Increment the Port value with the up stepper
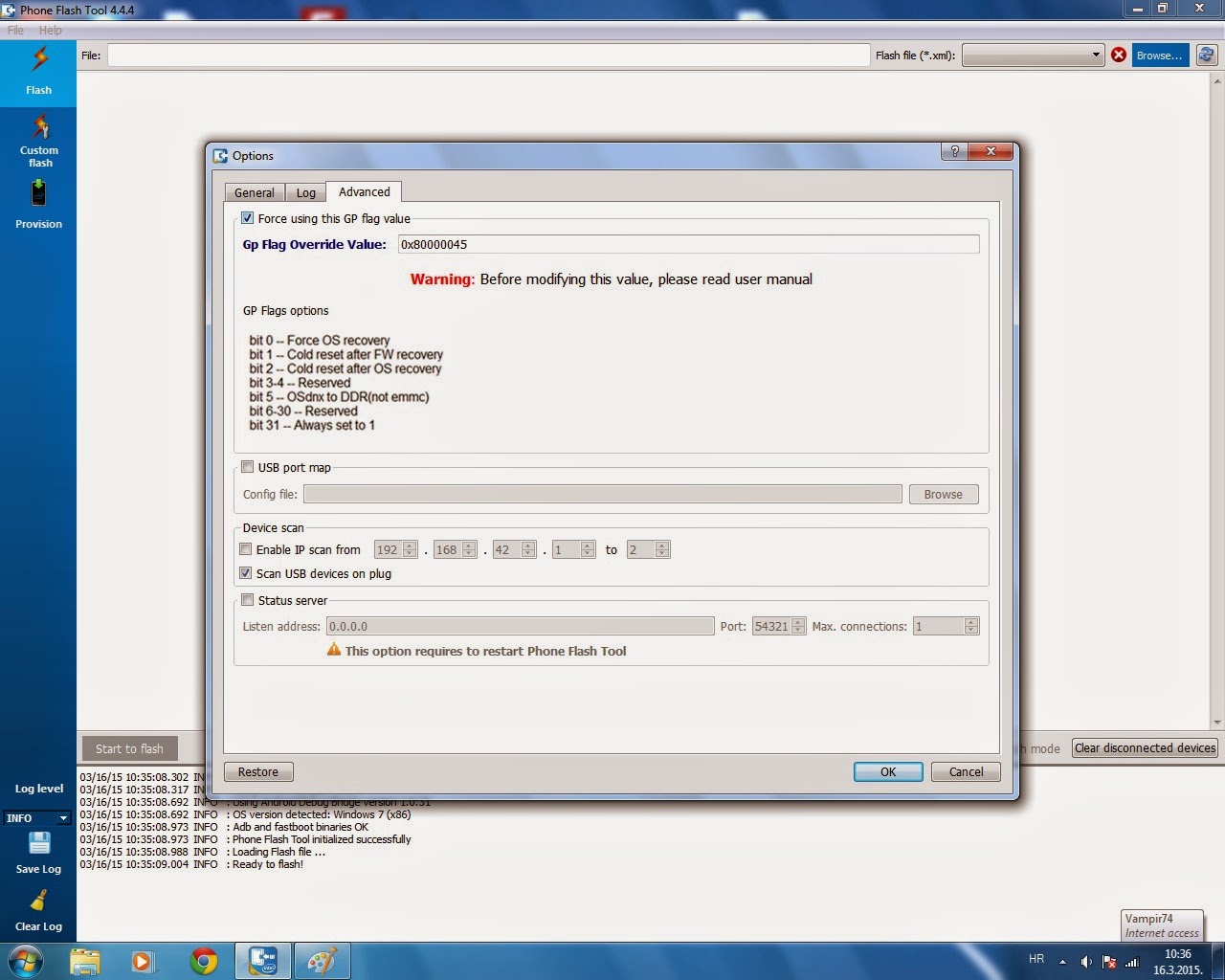1225x980 pixels. (x=797, y=621)
